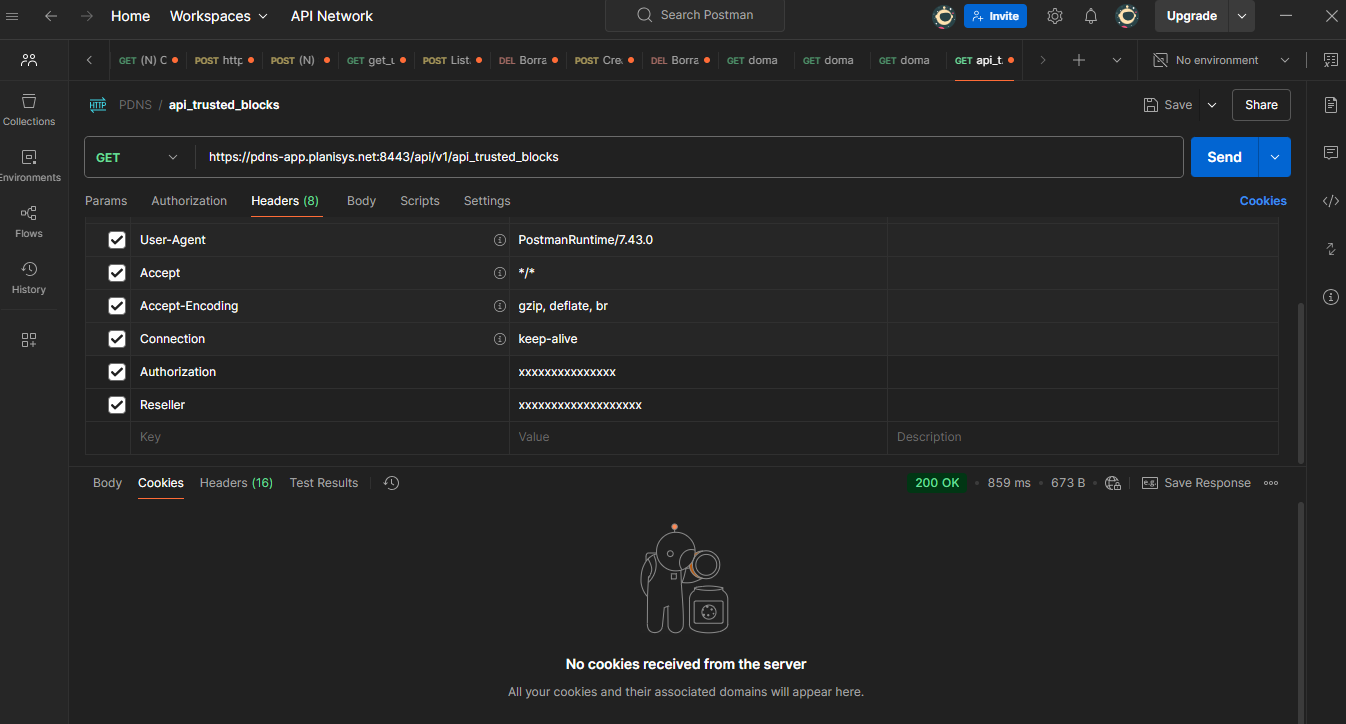
Task: Open the settings gear icon
Action: (x=1055, y=16)
